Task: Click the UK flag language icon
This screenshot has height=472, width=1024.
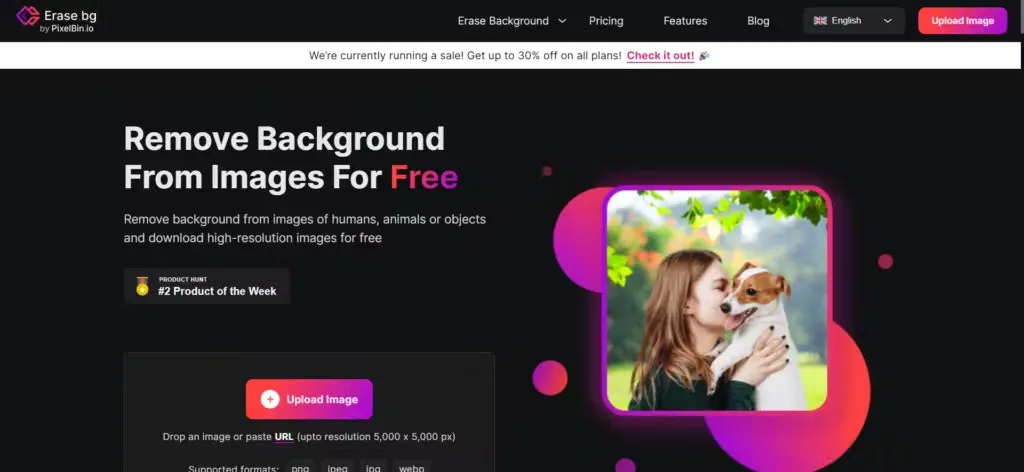Action: pyautogui.click(x=820, y=21)
